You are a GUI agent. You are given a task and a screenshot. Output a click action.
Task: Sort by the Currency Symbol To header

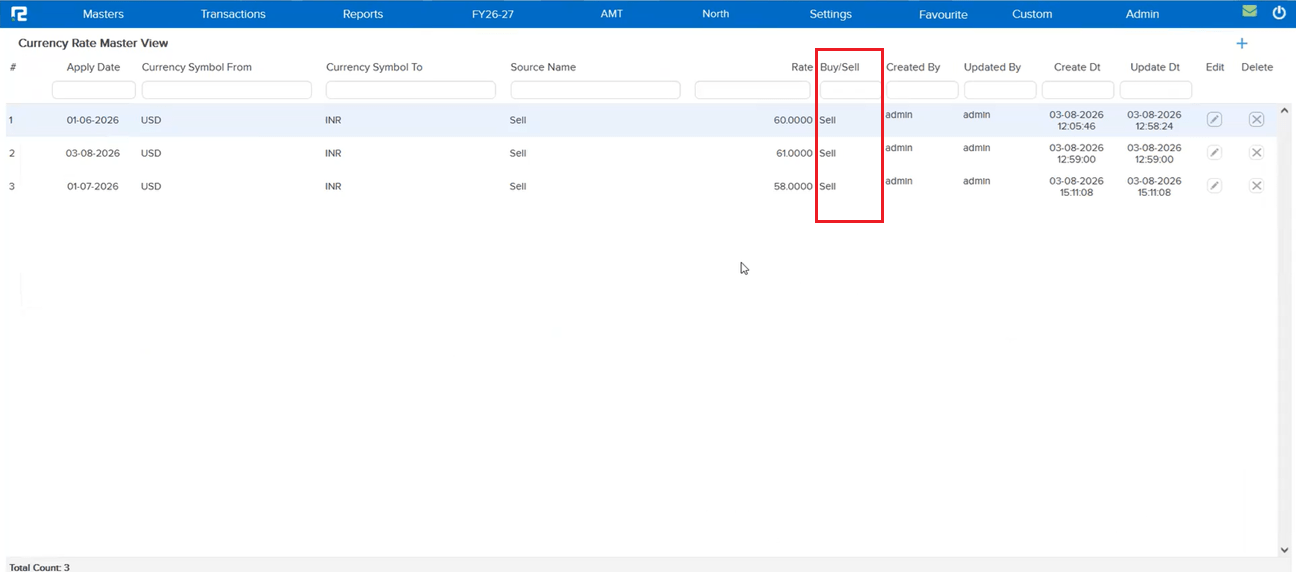click(x=374, y=67)
